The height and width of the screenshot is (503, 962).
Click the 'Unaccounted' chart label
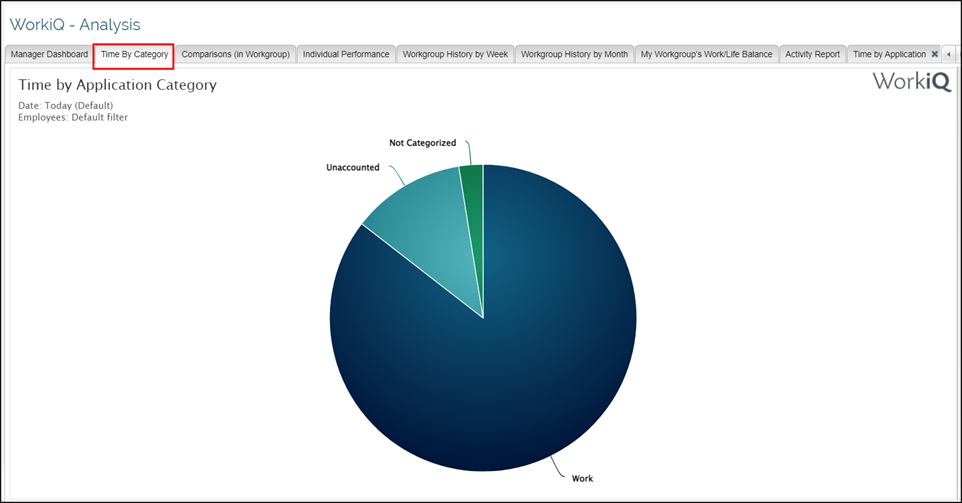click(353, 167)
